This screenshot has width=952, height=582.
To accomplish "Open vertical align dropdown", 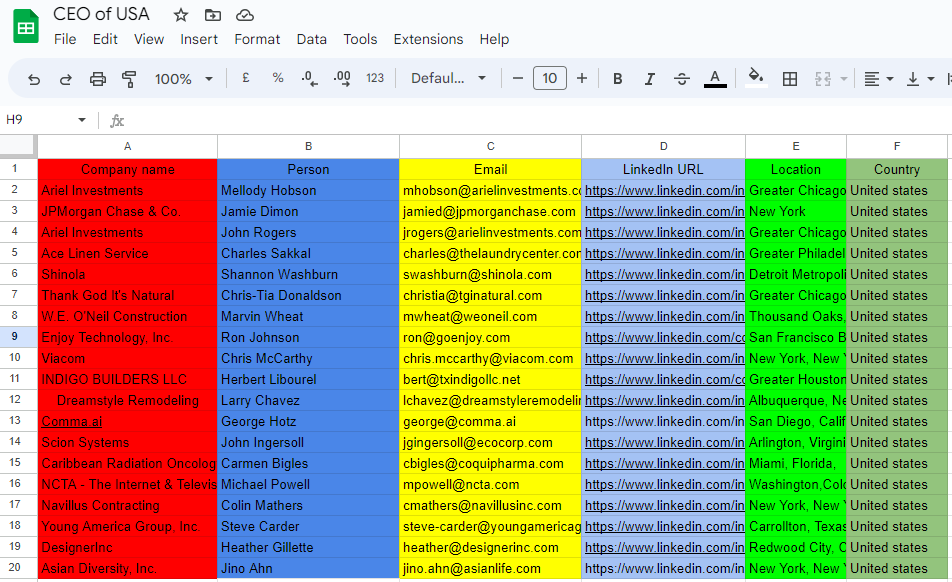I will 919,79.
